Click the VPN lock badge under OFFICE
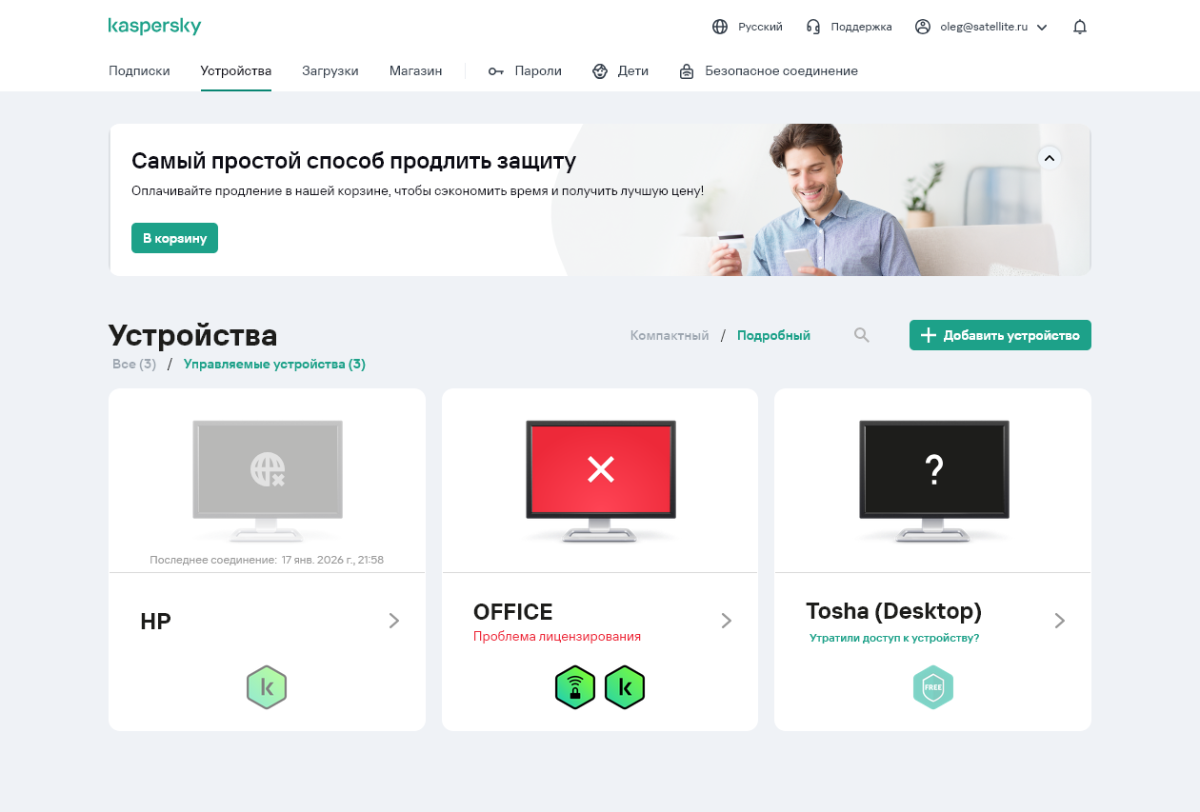Image resolution: width=1200 pixels, height=812 pixels. coord(575,687)
